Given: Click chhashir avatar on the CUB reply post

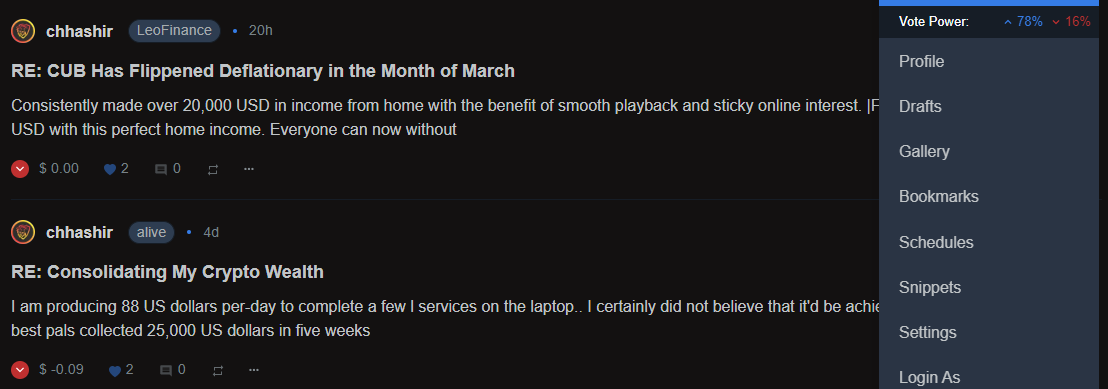Looking at the screenshot, I should pyautogui.click(x=23, y=31).
